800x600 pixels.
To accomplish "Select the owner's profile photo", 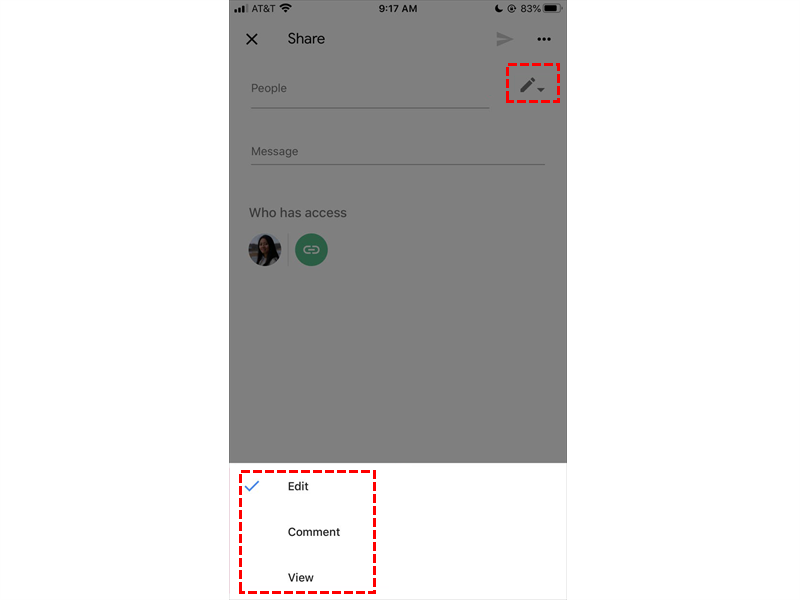I will click(264, 250).
